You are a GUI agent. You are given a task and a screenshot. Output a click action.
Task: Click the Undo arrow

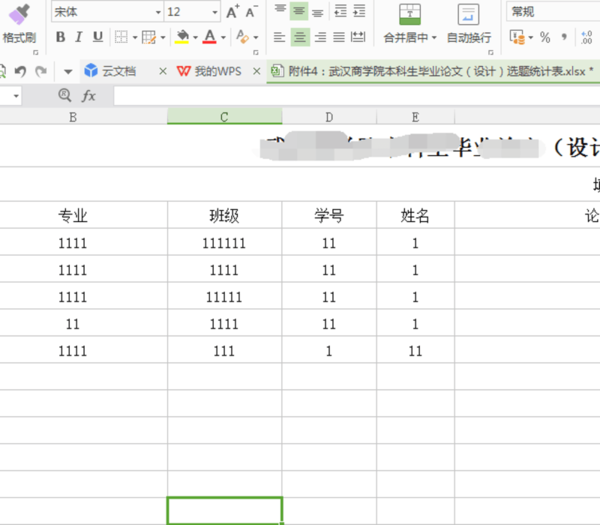(x=20, y=71)
